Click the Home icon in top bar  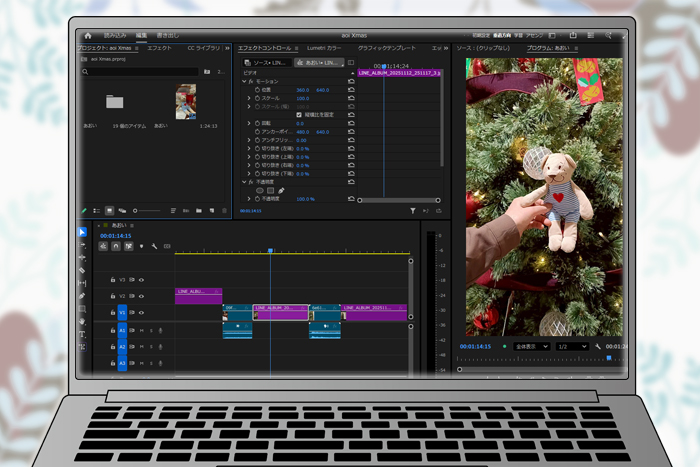(88, 34)
